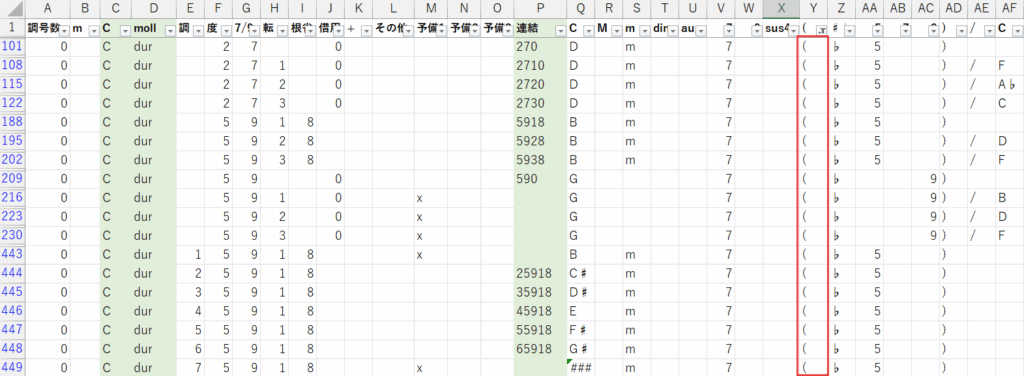The height and width of the screenshot is (376, 1024).
Task: Select column D header
Action: pyautogui.click(x=153, y=8)
